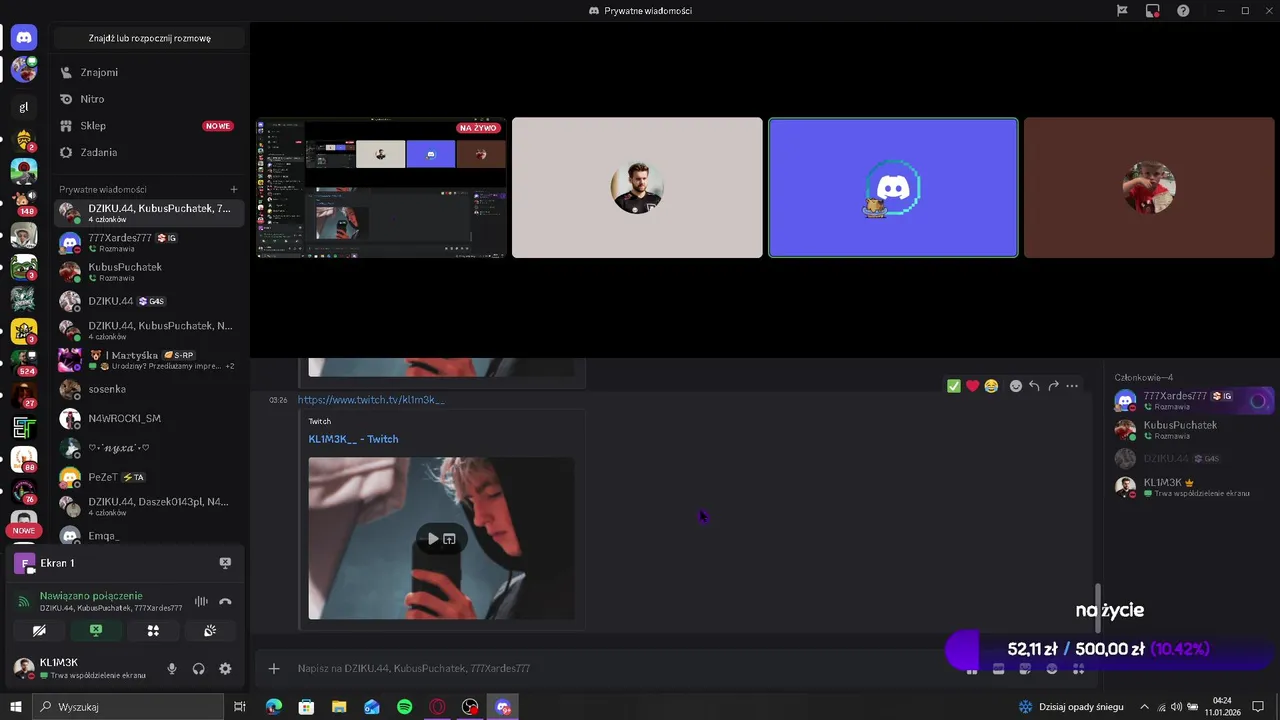Toggle screen sharing green button
The image size is (1280, 720).
[96, 631]
